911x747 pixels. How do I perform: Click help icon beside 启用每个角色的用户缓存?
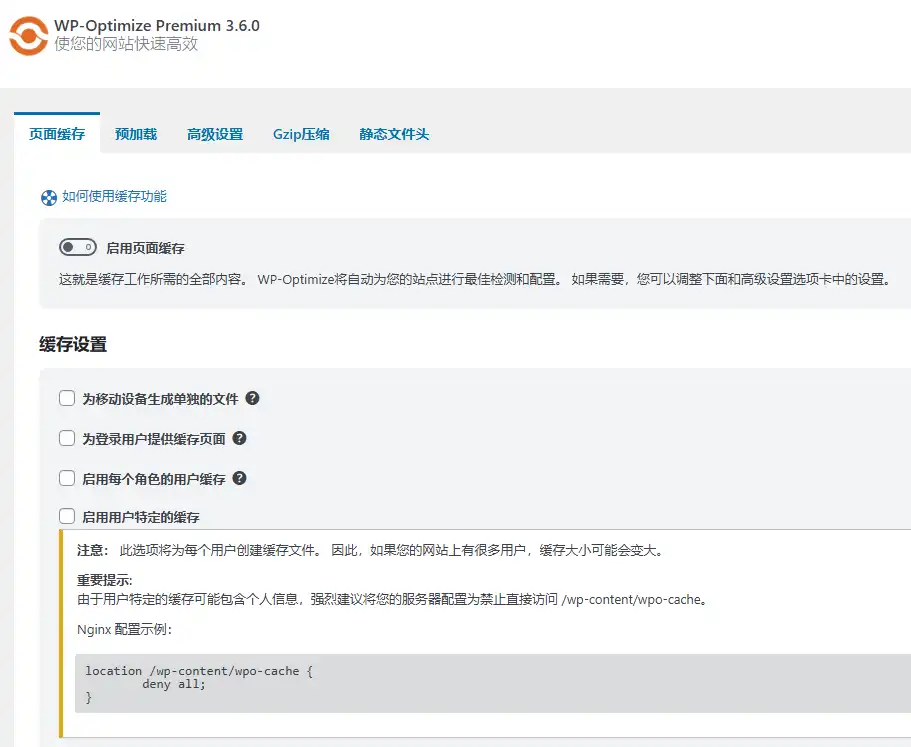[238, 478]
